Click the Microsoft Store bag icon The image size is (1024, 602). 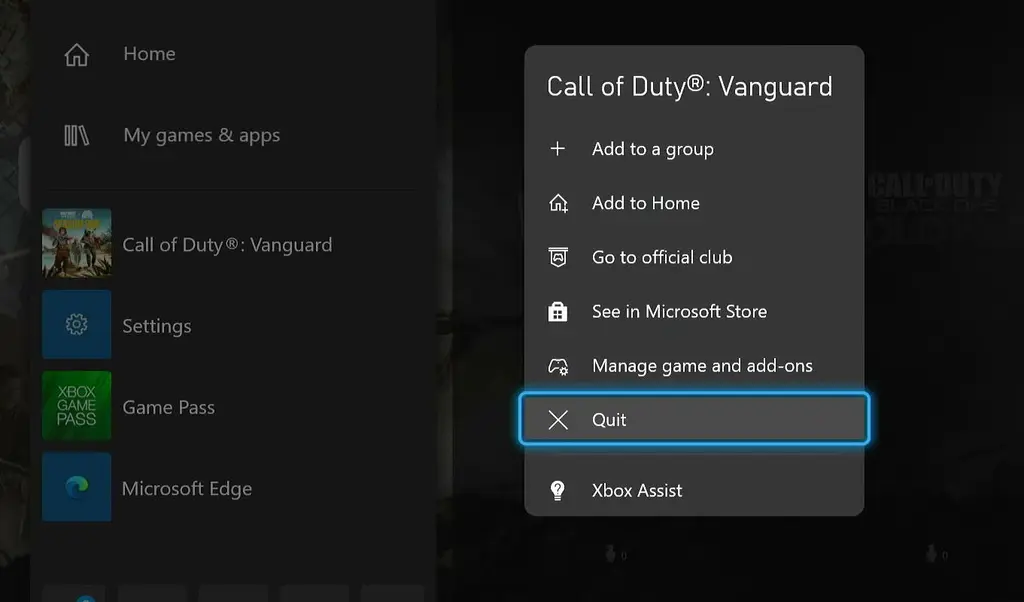(558, 311)
